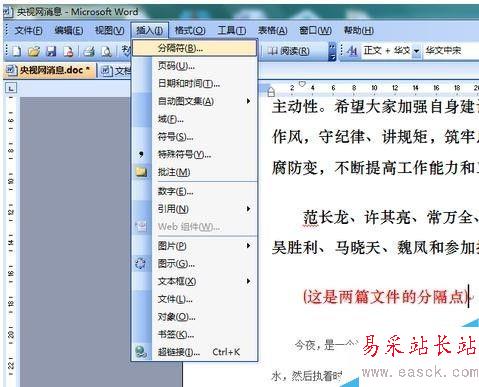This screenshot has height=387, width=479.
Task: Click the 正文 + 华文 style box
Action: point(387,51)
